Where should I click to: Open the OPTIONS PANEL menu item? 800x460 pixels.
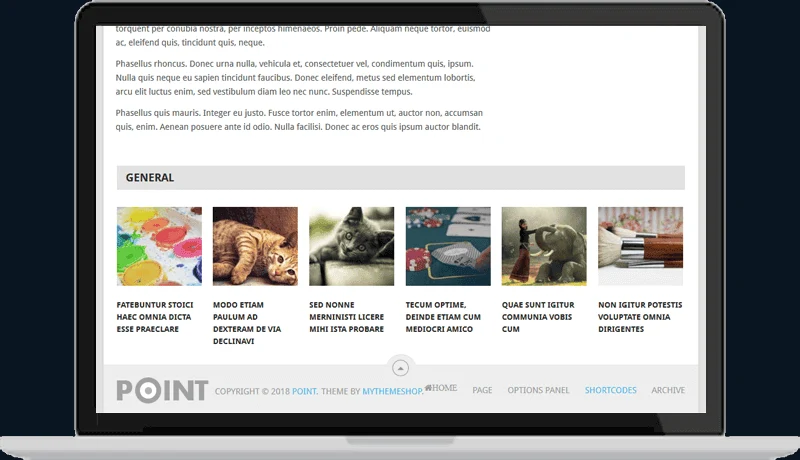[538, 390]
